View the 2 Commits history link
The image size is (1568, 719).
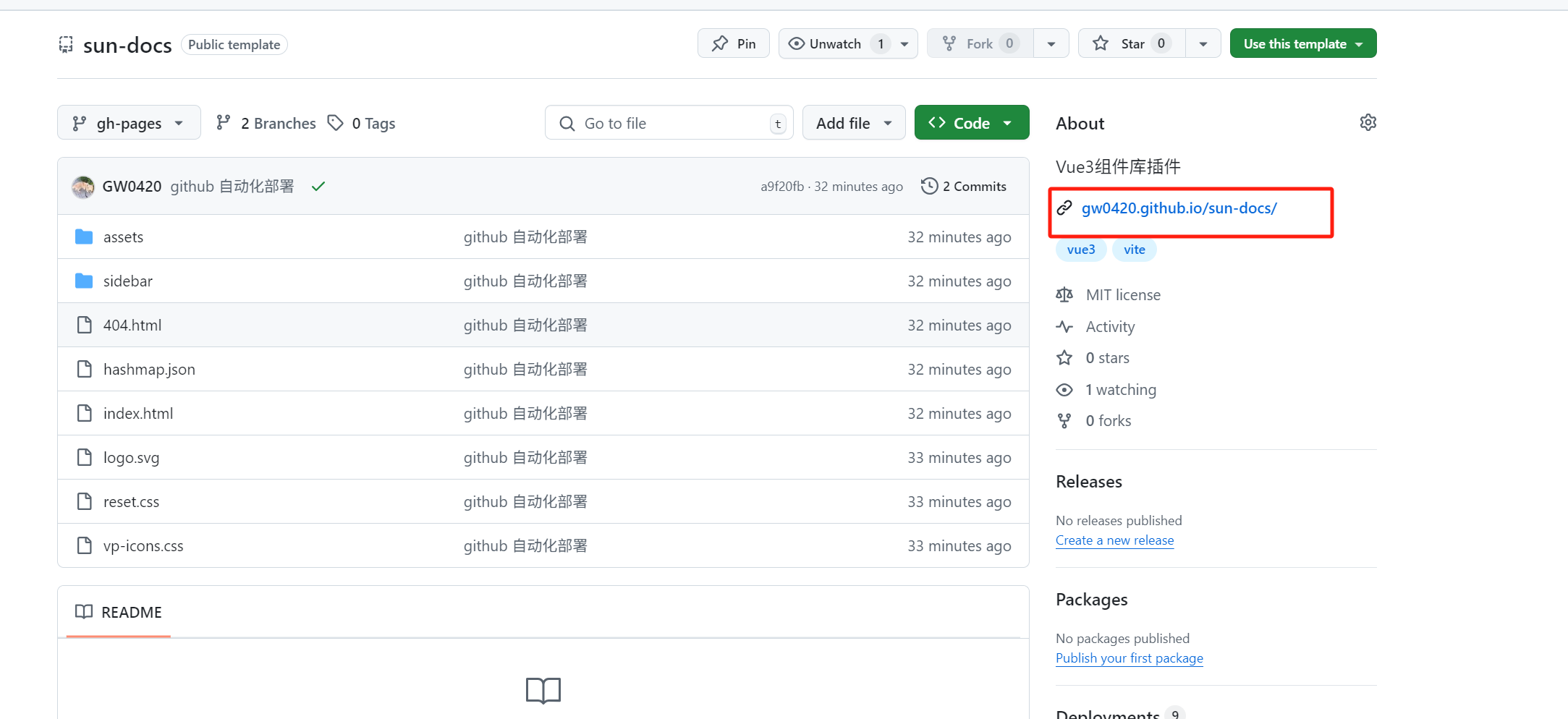tap(964, 187)
